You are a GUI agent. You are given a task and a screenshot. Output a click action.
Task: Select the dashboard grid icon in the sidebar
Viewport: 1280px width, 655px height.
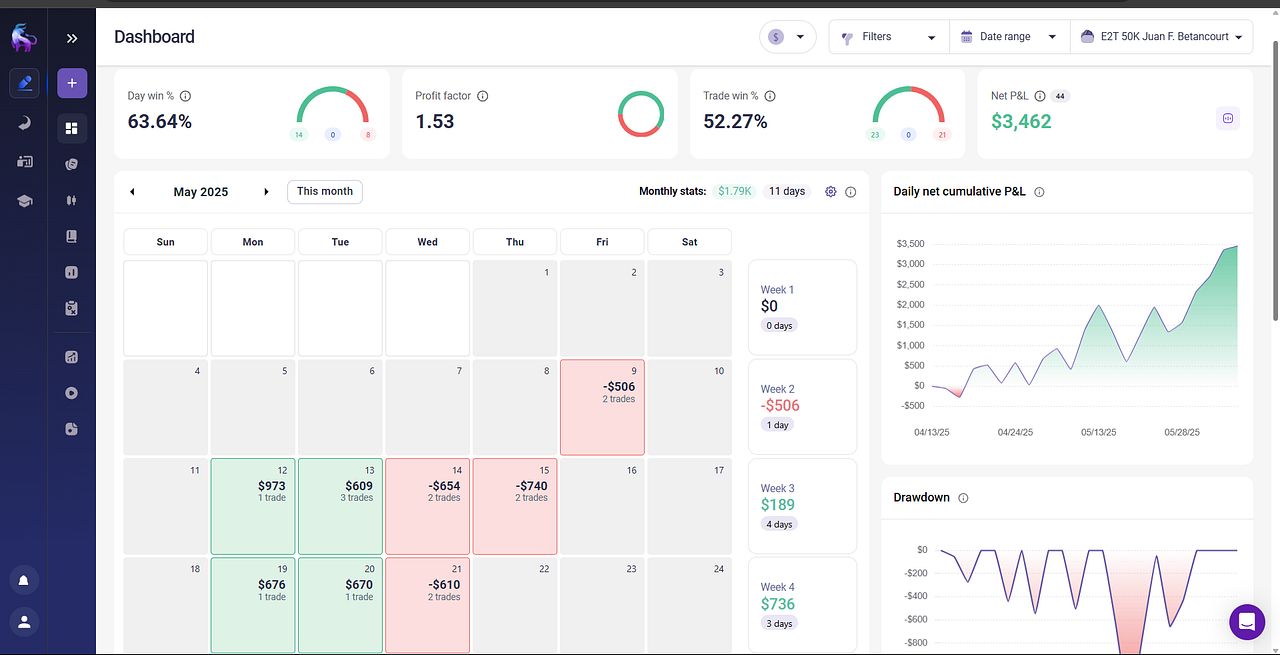71,127
